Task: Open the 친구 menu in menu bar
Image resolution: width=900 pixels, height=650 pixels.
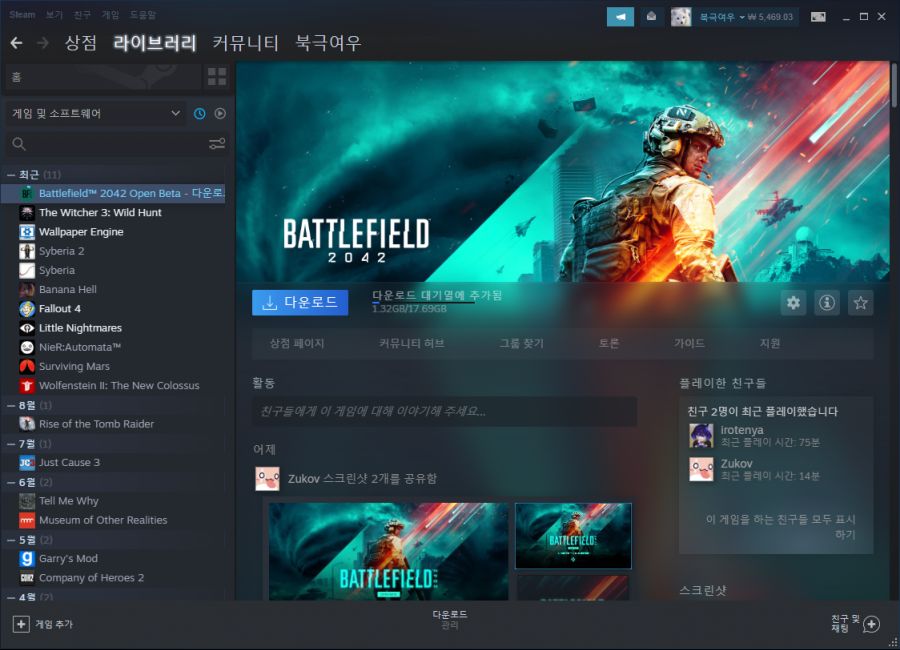Action: pos(82,15)
